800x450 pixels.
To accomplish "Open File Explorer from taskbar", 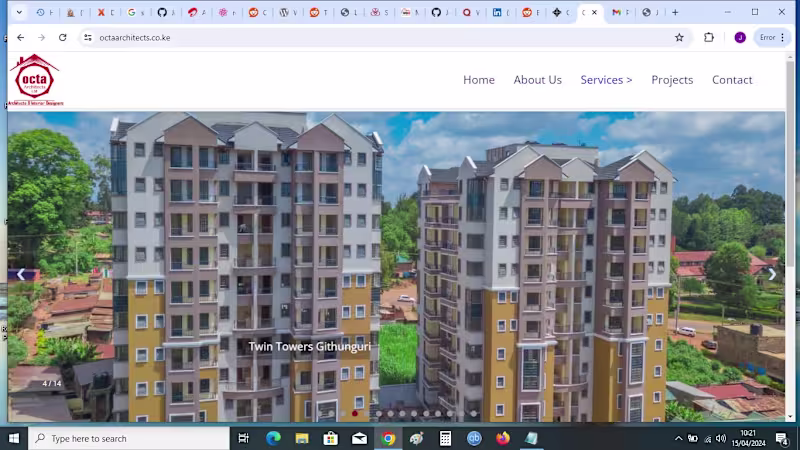I will point(302,438).
